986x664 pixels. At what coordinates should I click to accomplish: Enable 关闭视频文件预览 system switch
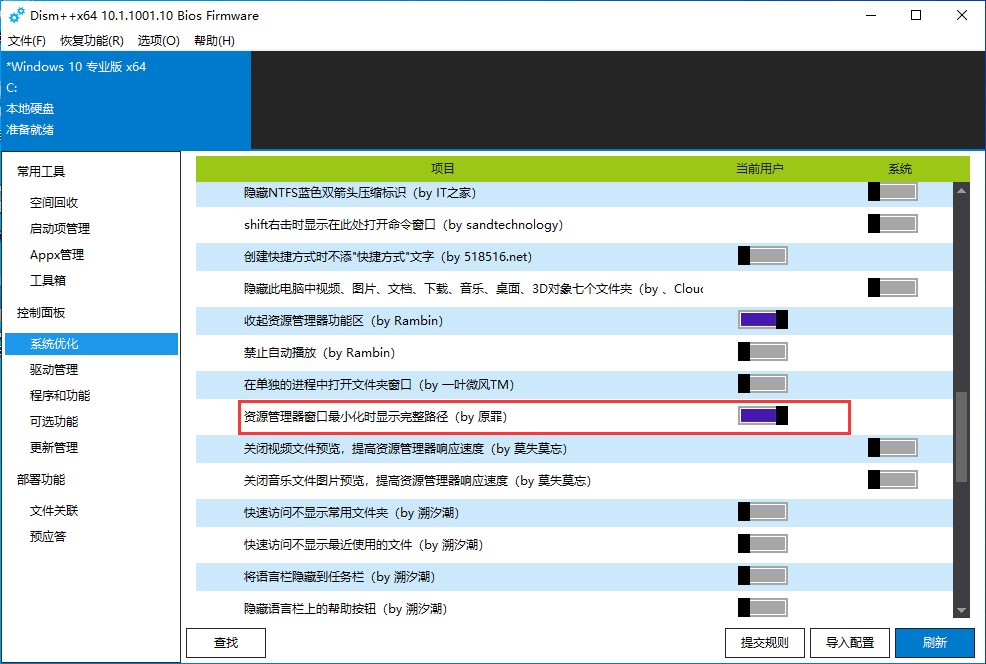892,448
